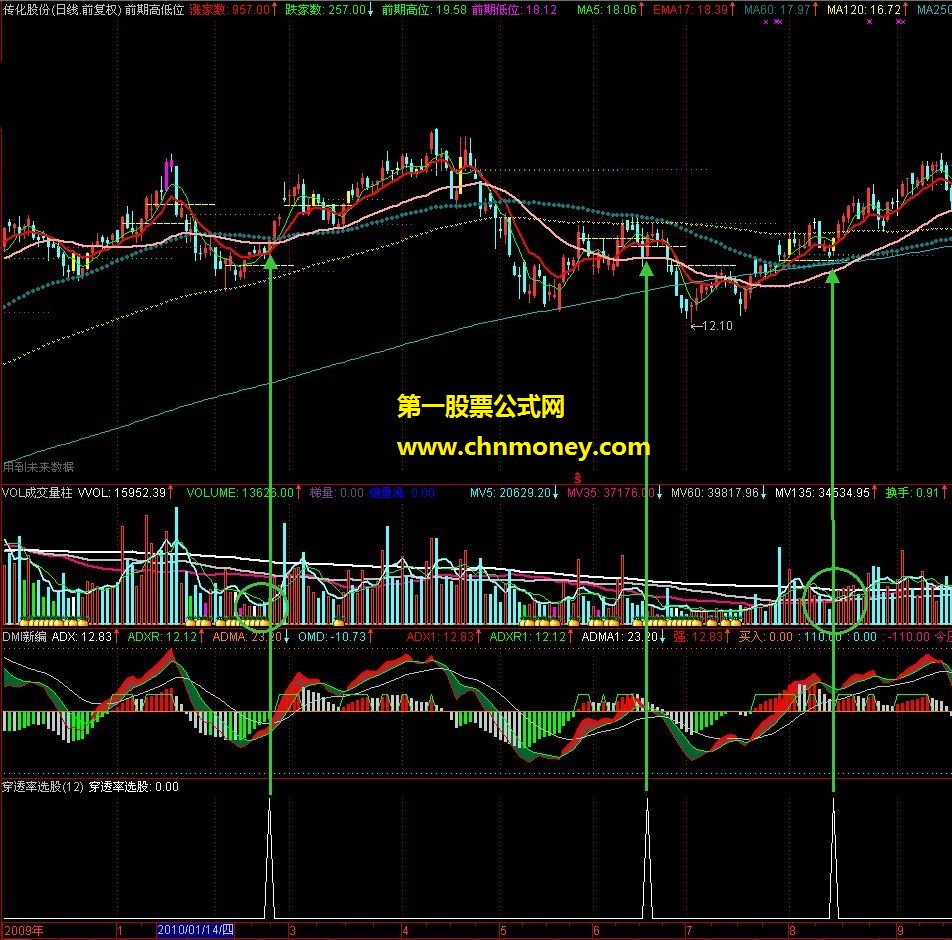Viewport: 952px width, 940px height.
Task: Select the 穿透率选股(12) indicator title
Action: [x=42, y=786]
